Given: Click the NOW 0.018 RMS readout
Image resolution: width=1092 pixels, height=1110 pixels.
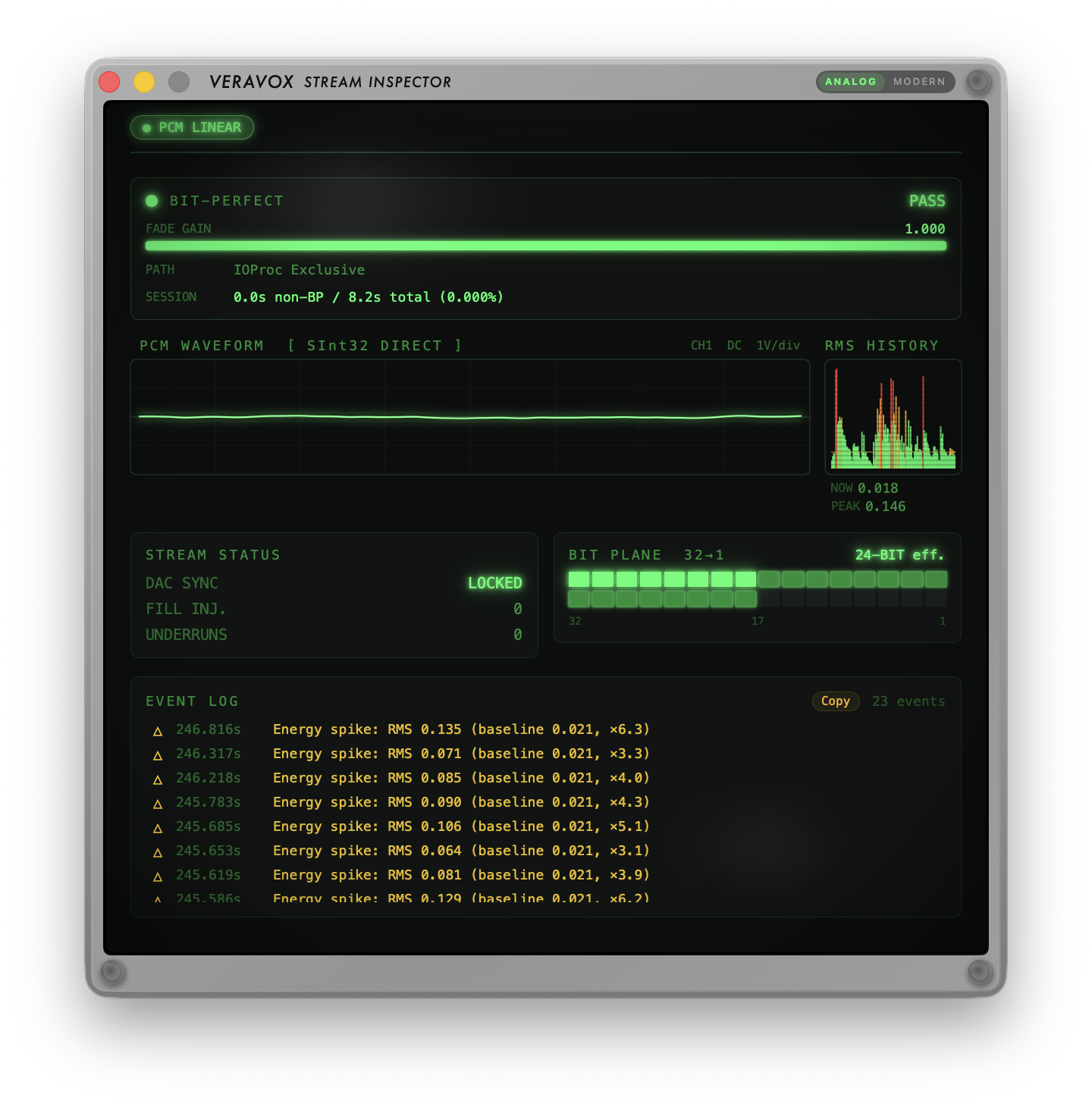Looking at the screenshot, I should click(x=864, y=488).
